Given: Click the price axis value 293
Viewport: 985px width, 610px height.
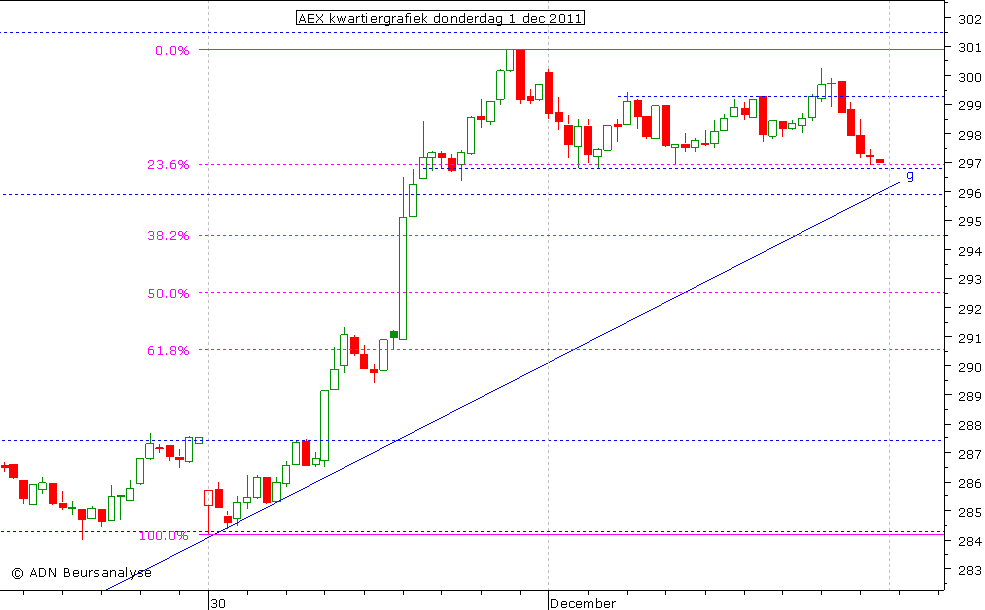Looking at the screenshot, I should tap(970, 280).
